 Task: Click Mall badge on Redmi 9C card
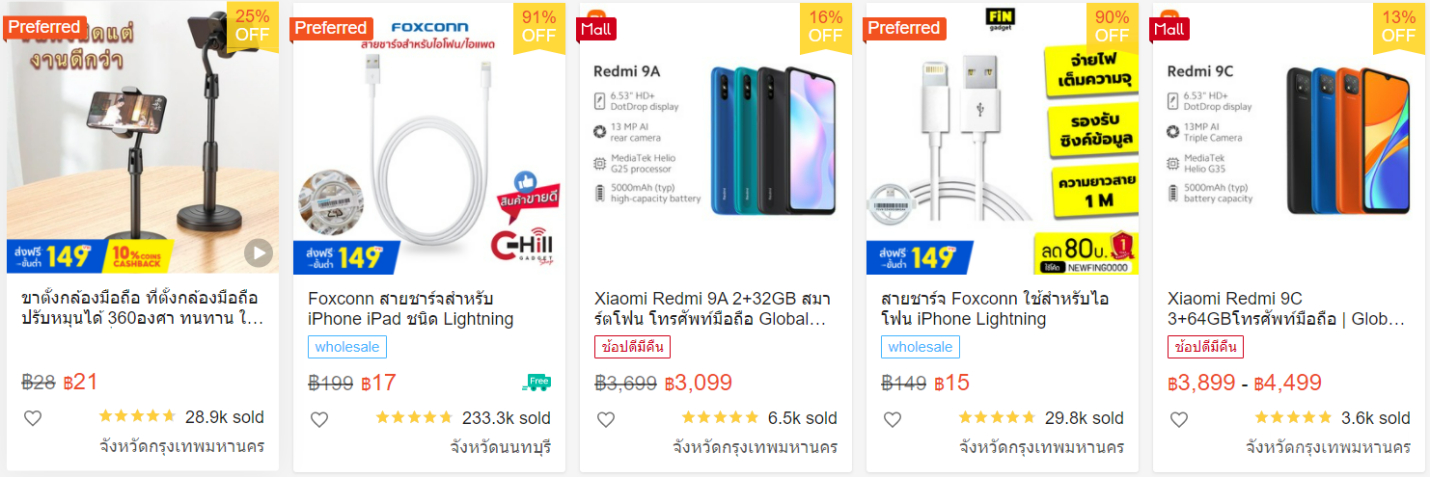point(1169,27)
